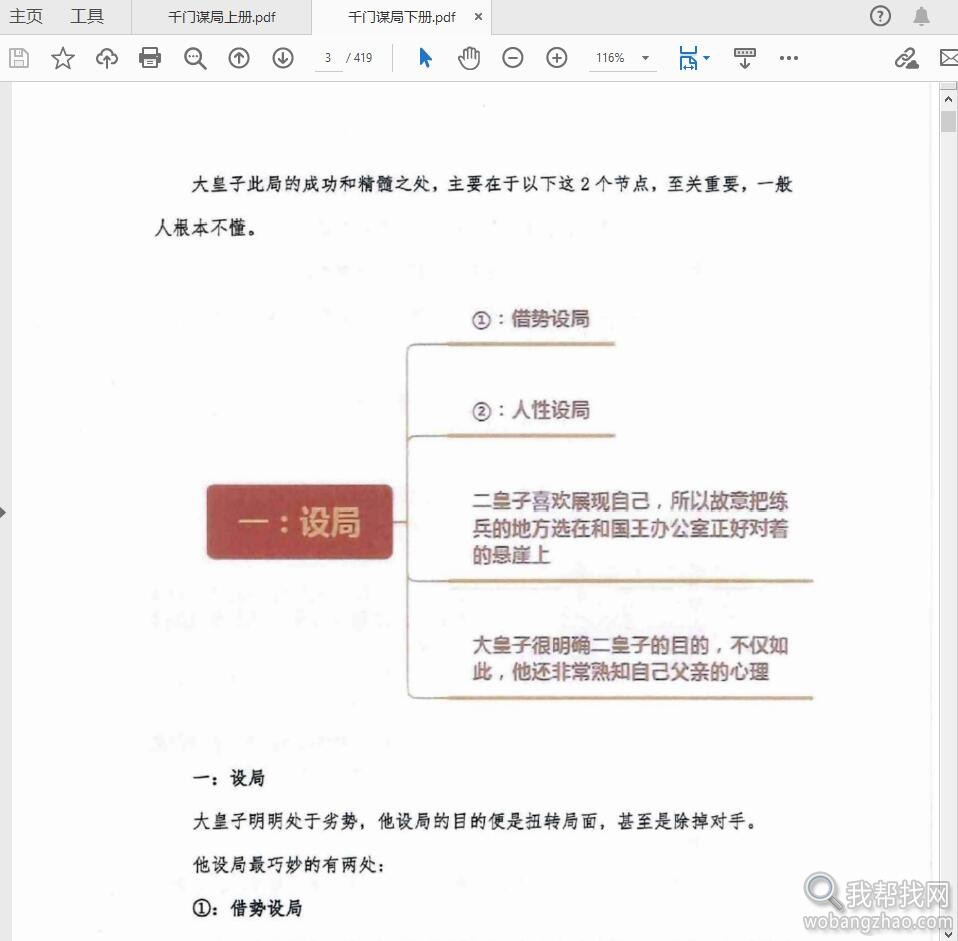
Task: Click the total page count / 419
Action: 359,58
